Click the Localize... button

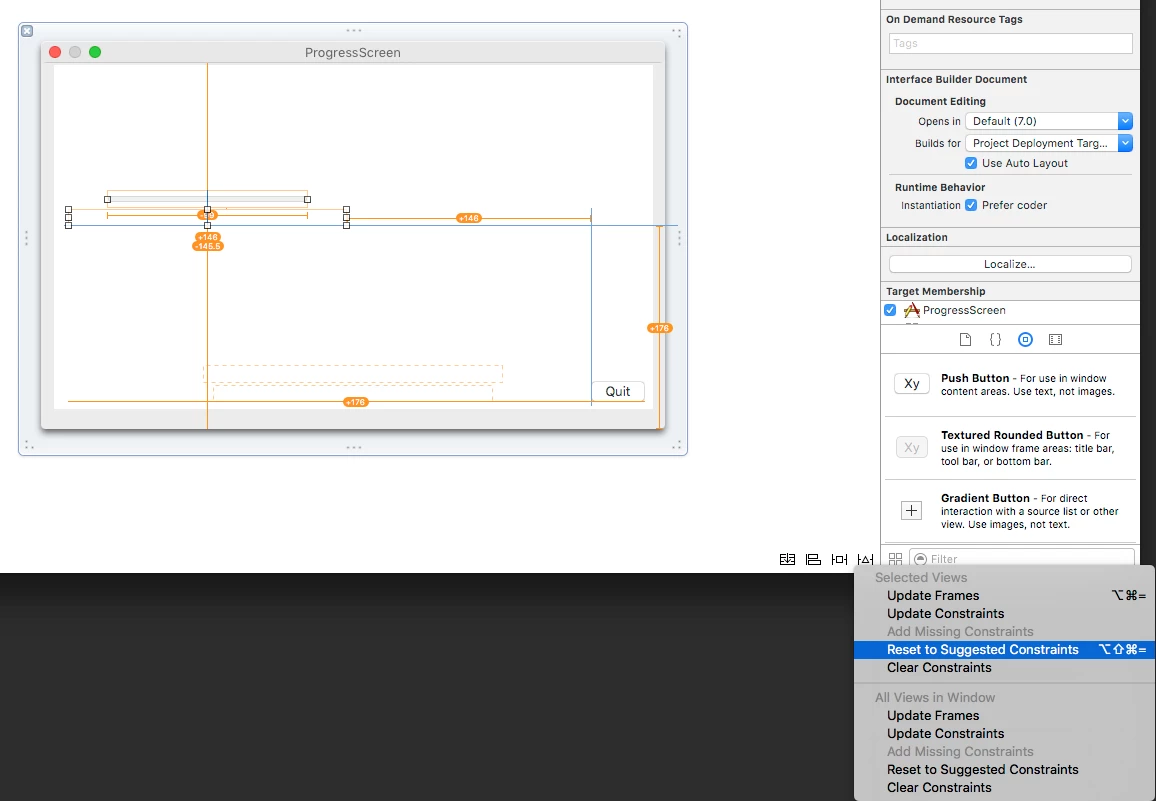pos(1010,264)
